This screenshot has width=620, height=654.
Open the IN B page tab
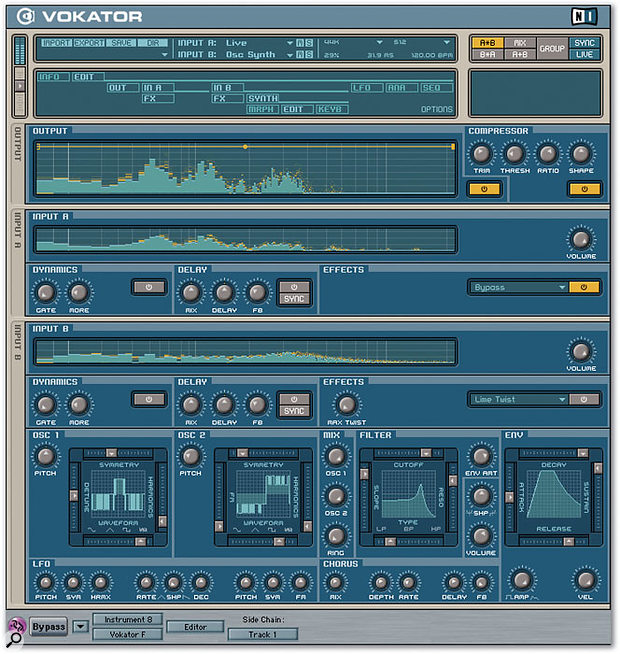(x=227, y=88)
